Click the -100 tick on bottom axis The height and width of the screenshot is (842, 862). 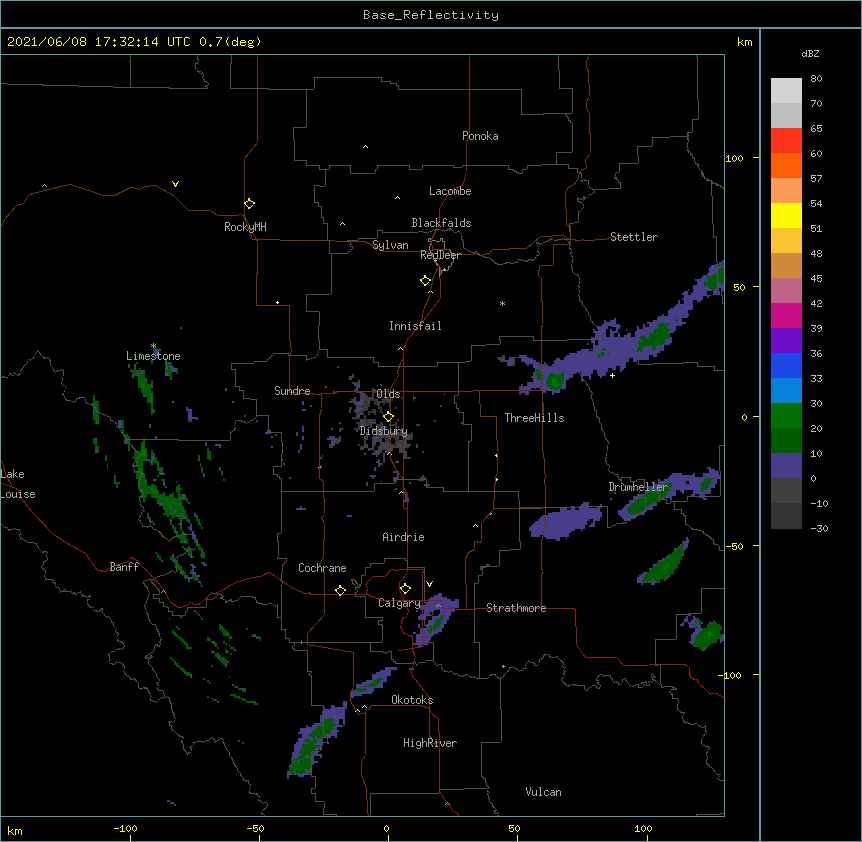[x=125, y=828]
